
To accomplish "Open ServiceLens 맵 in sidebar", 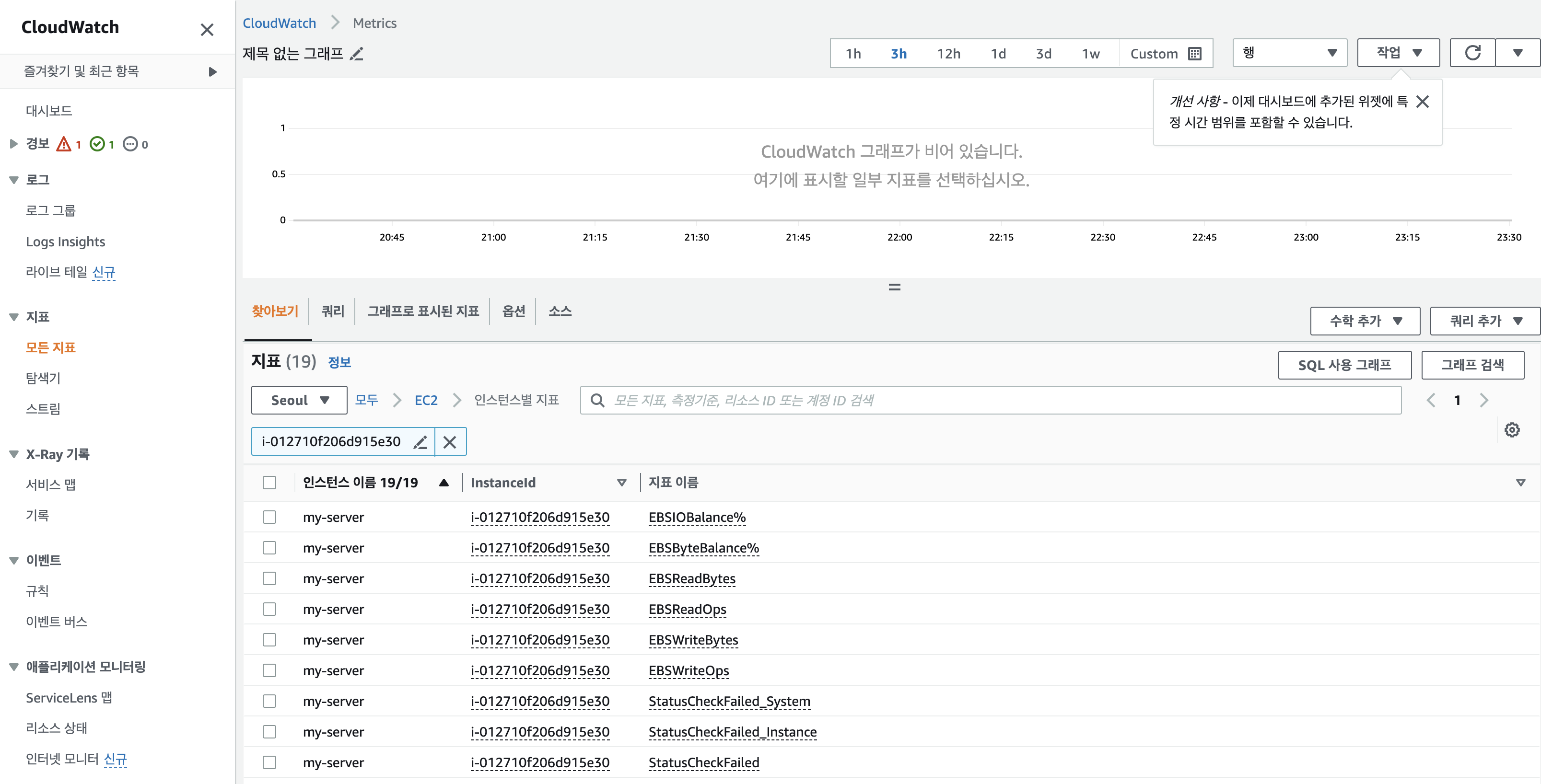I will coord(69,698).
